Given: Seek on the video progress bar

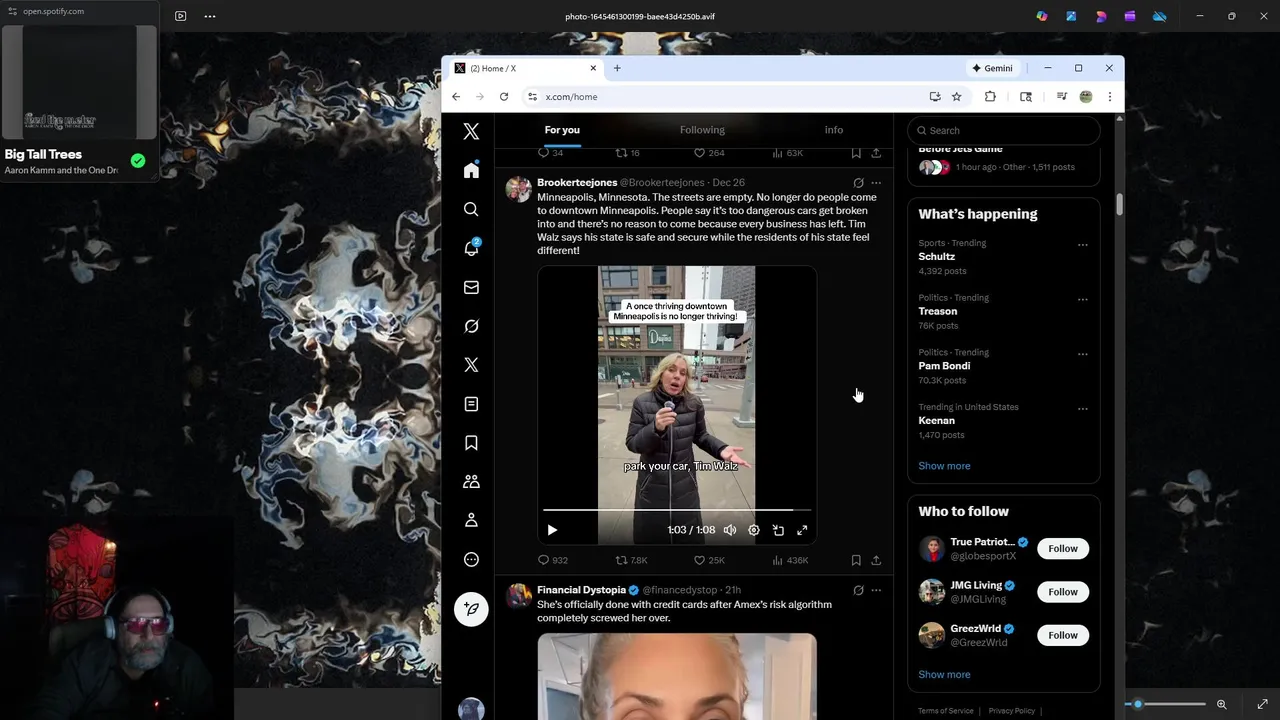Looking at the screenshot, I should [676, 510].
